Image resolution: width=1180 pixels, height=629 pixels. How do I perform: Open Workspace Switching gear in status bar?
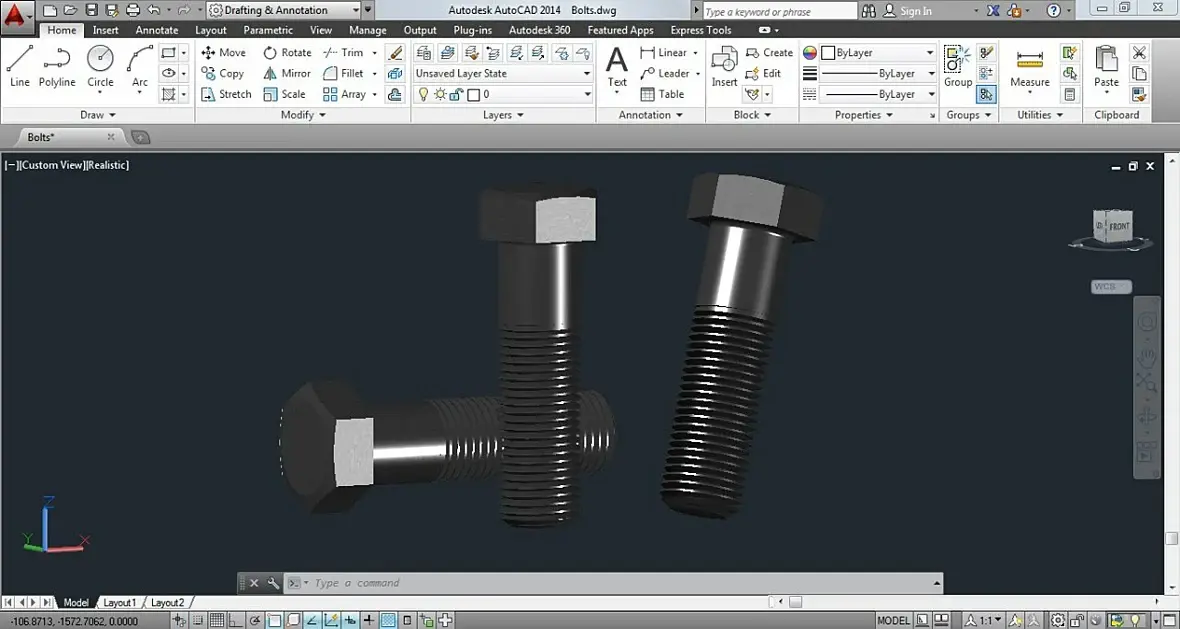[1057, 621]
